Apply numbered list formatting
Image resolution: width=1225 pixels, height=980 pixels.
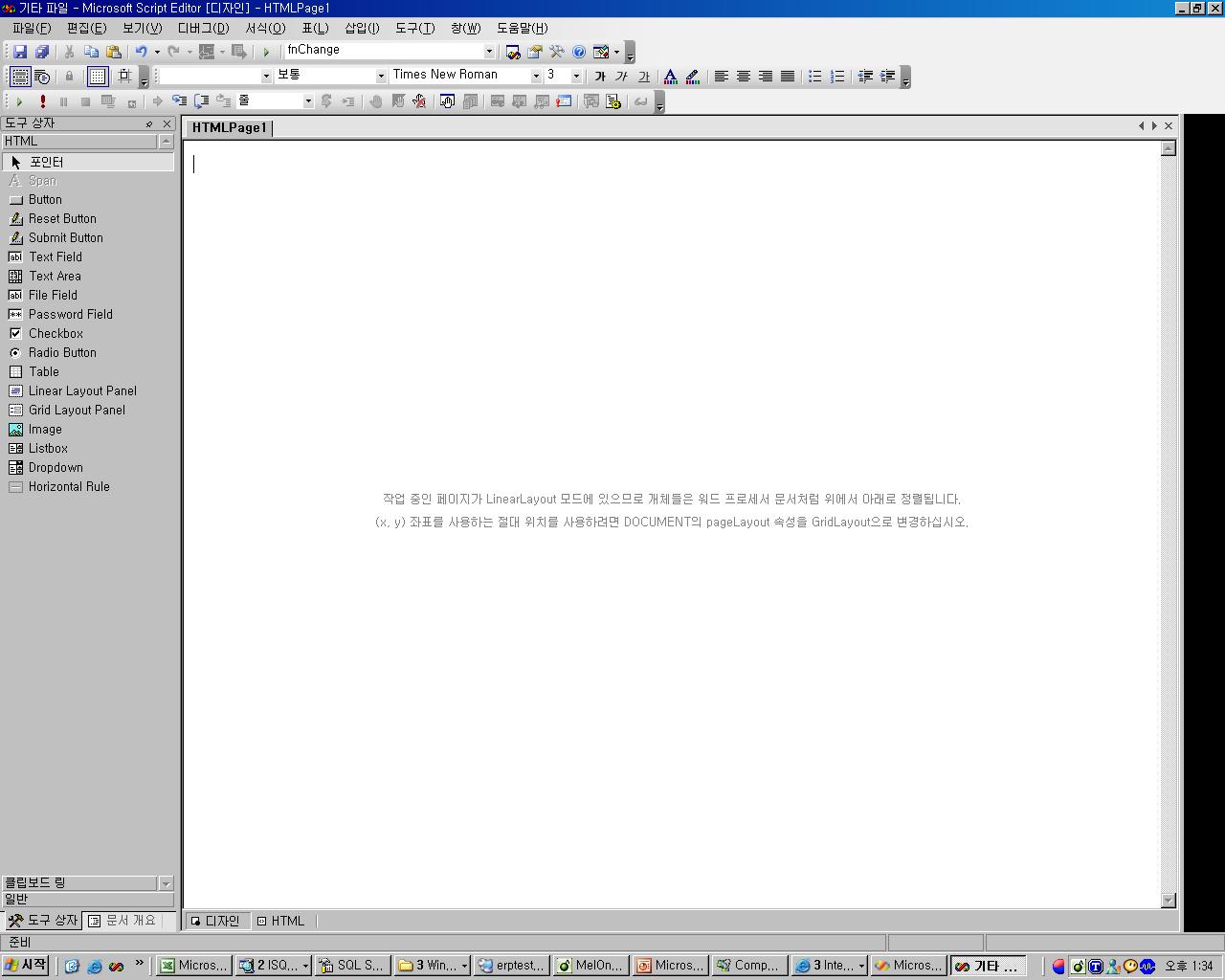(836, 77)
